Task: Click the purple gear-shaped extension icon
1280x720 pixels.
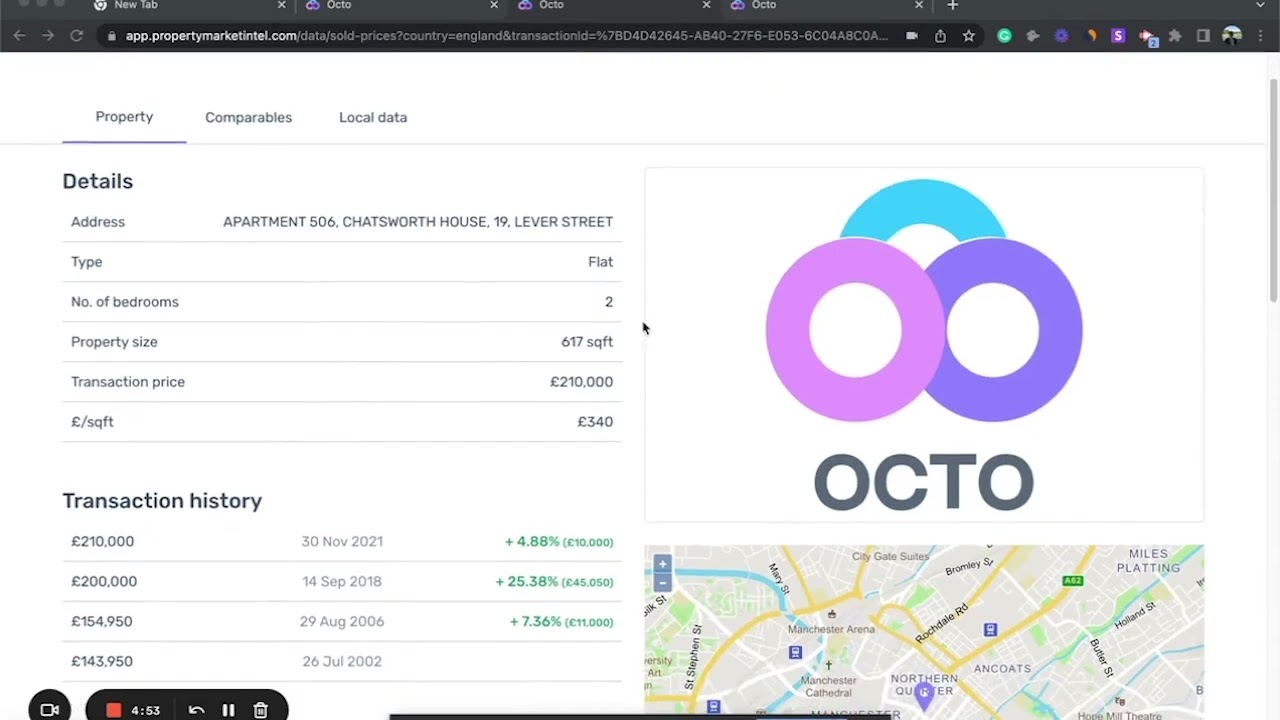Action: coord(1061,36)
